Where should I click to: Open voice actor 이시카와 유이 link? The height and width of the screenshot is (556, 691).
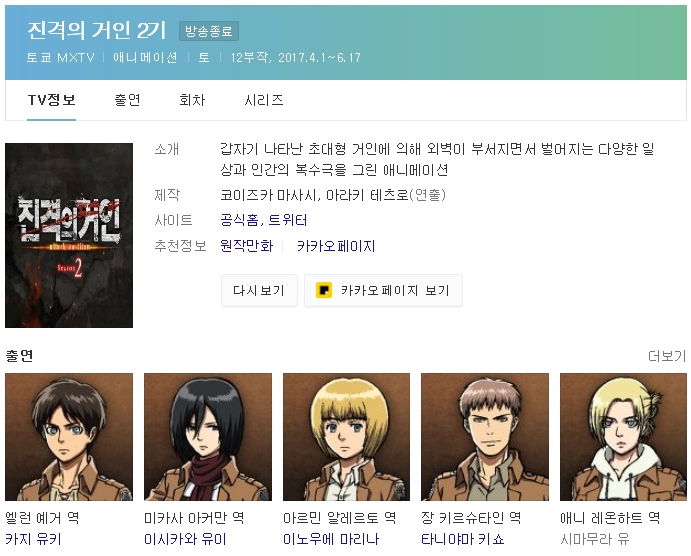185,539
